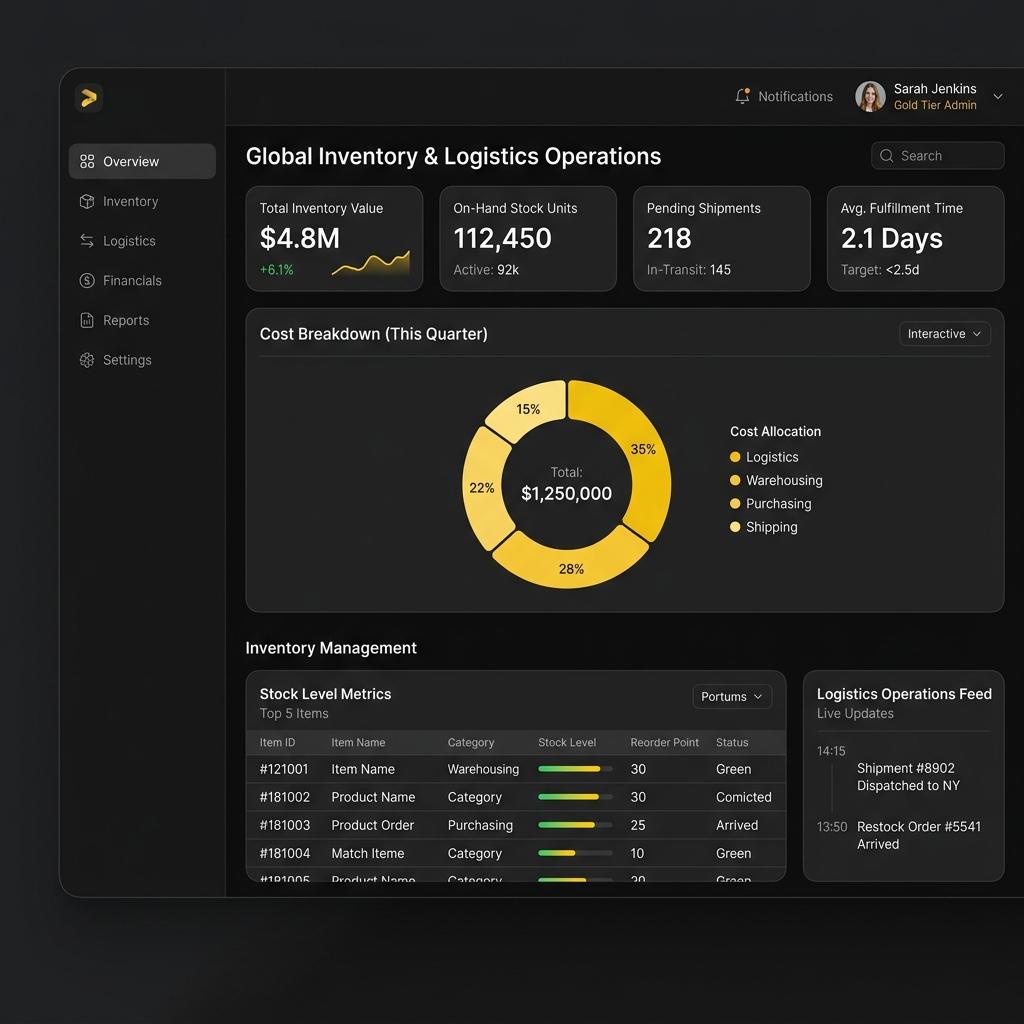Open the Total Inventory Value card
This screenshot has height=1024, width=1024.
(334, 238)
